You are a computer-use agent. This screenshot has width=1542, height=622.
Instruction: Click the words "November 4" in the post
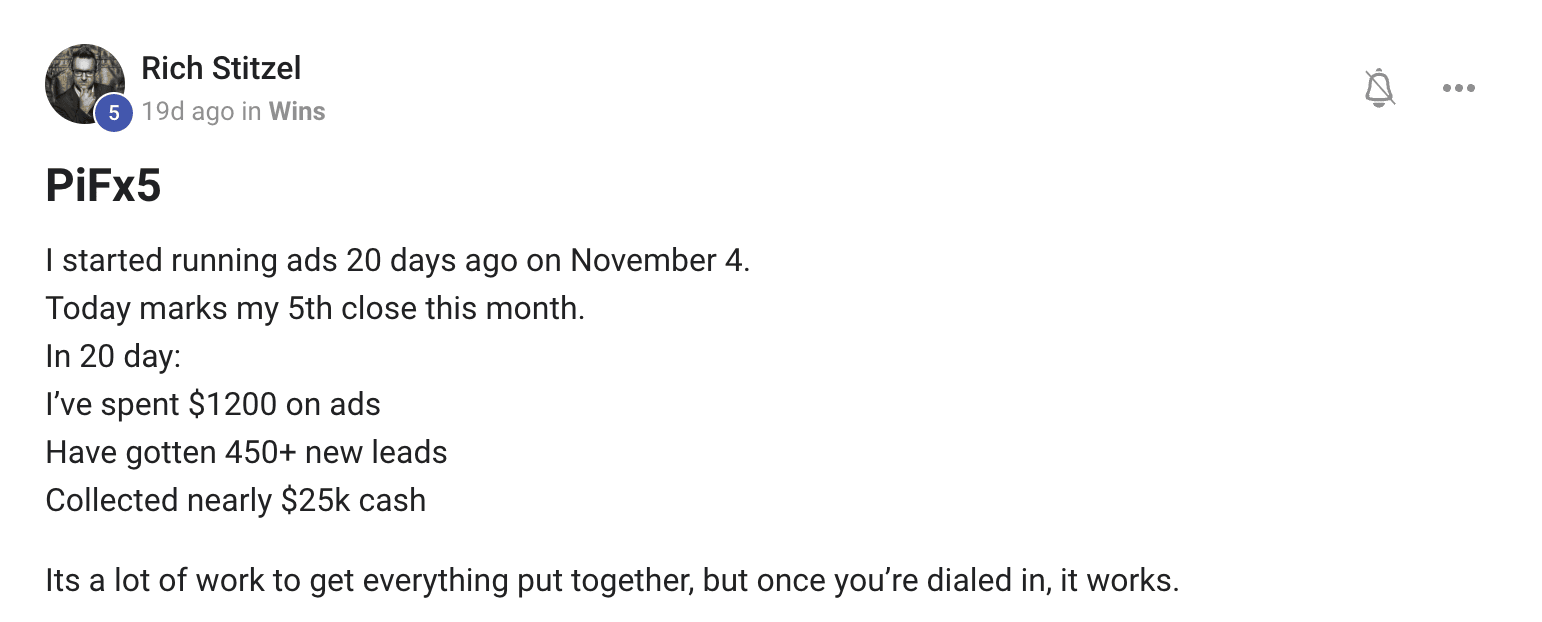click(x=658, y=260)
